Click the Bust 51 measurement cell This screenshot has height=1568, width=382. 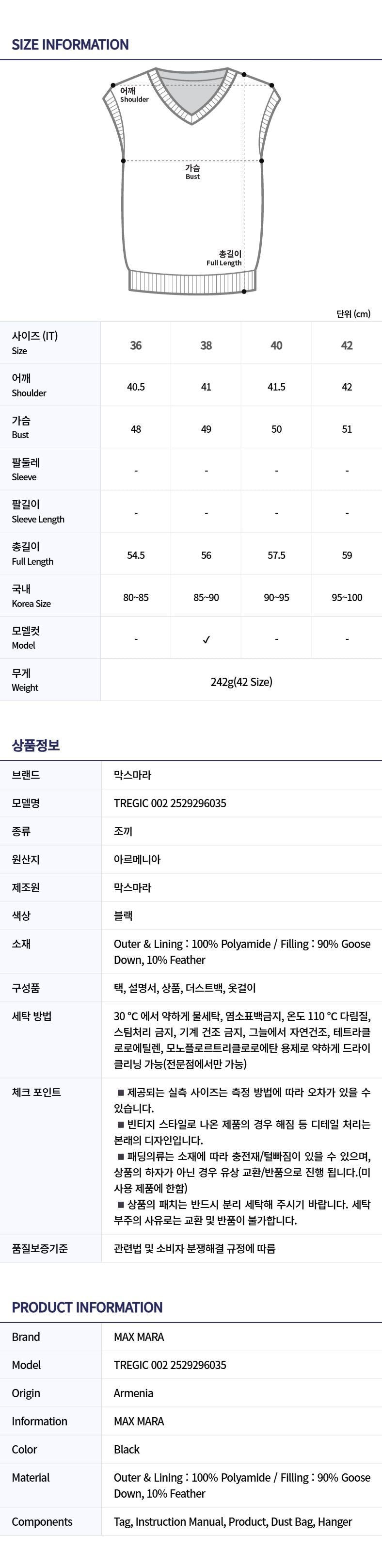point(347,429)
